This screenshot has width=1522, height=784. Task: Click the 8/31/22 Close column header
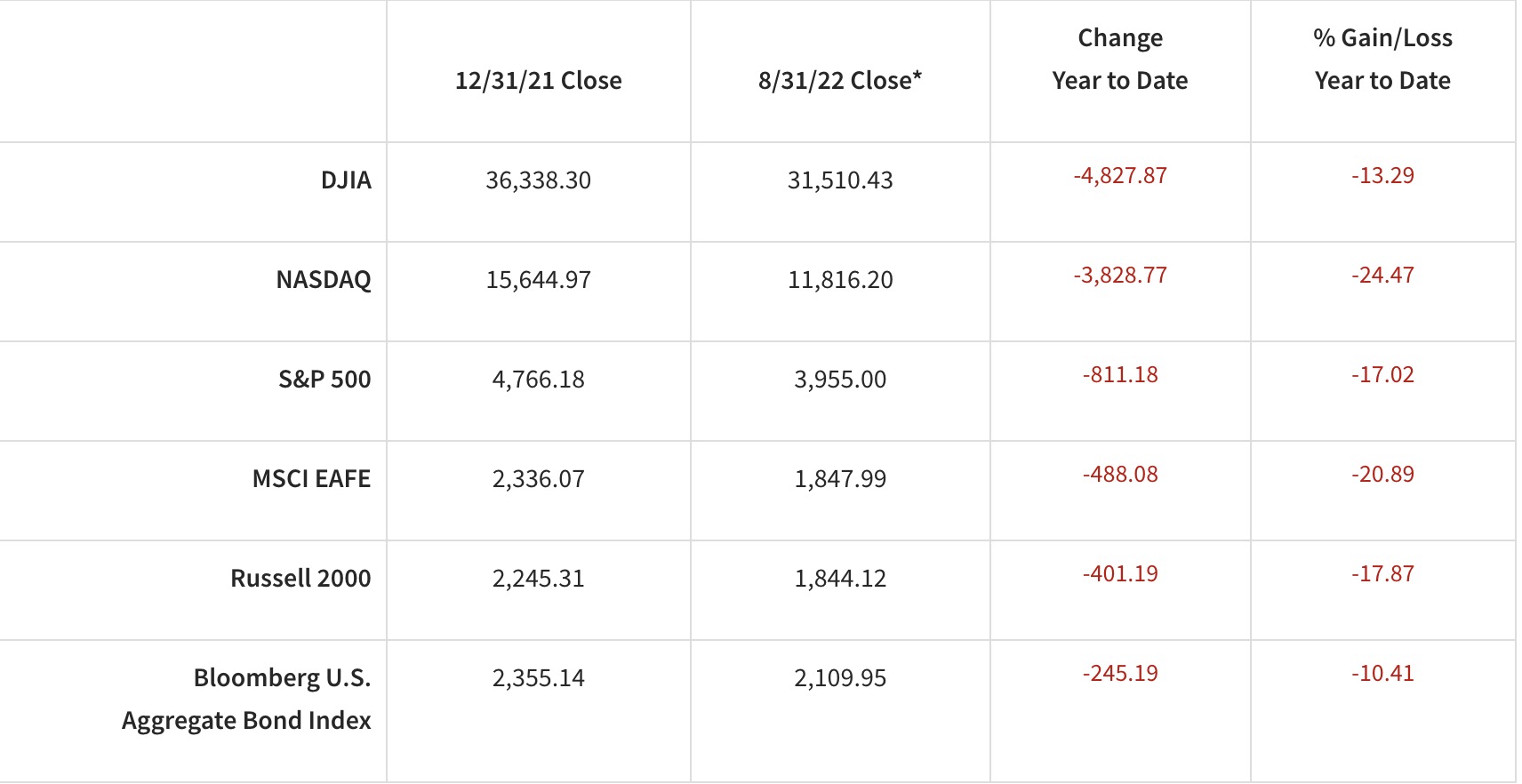pos(839,81)
